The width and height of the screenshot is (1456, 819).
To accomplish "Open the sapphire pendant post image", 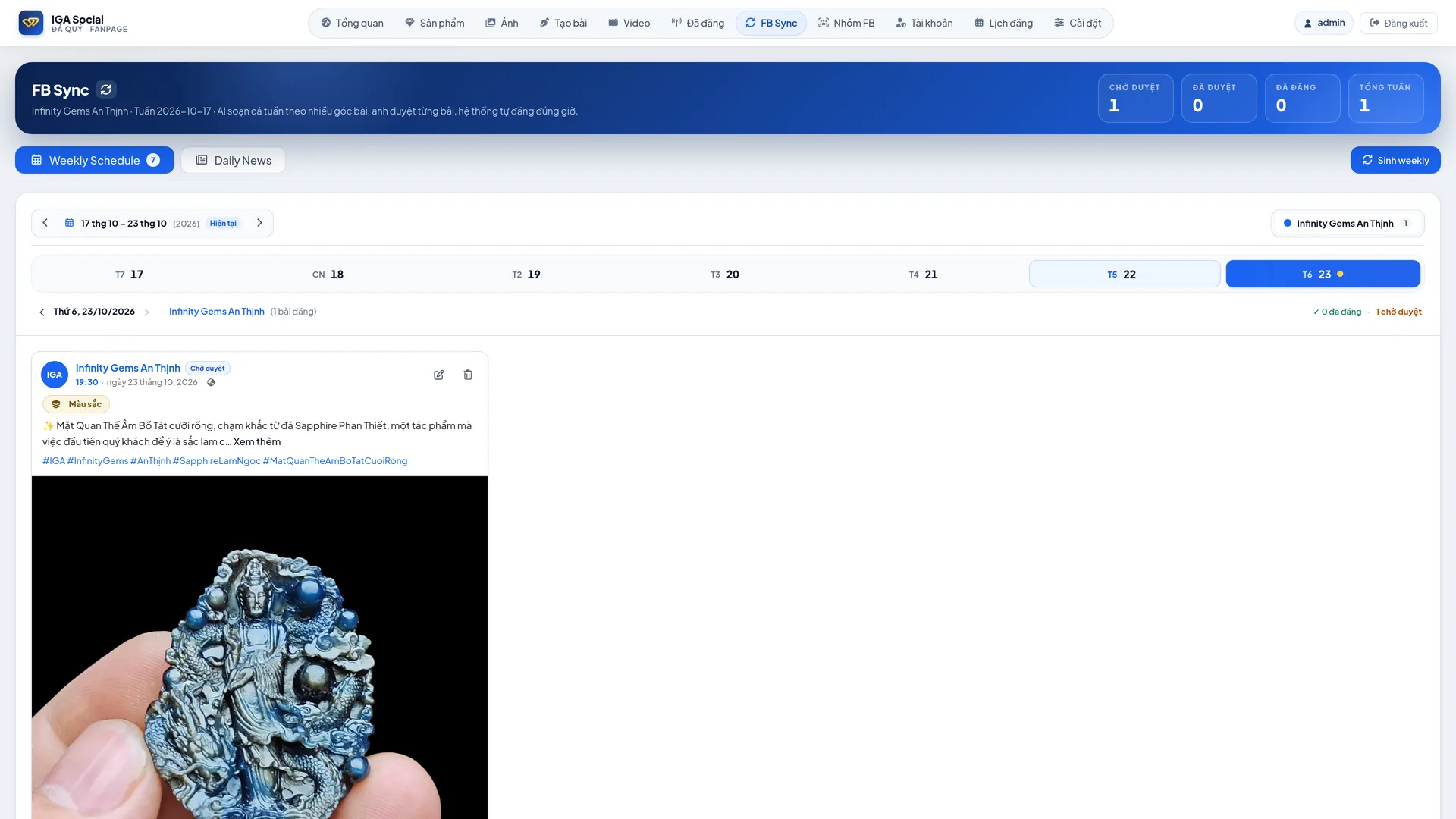I will click(259, 648).
